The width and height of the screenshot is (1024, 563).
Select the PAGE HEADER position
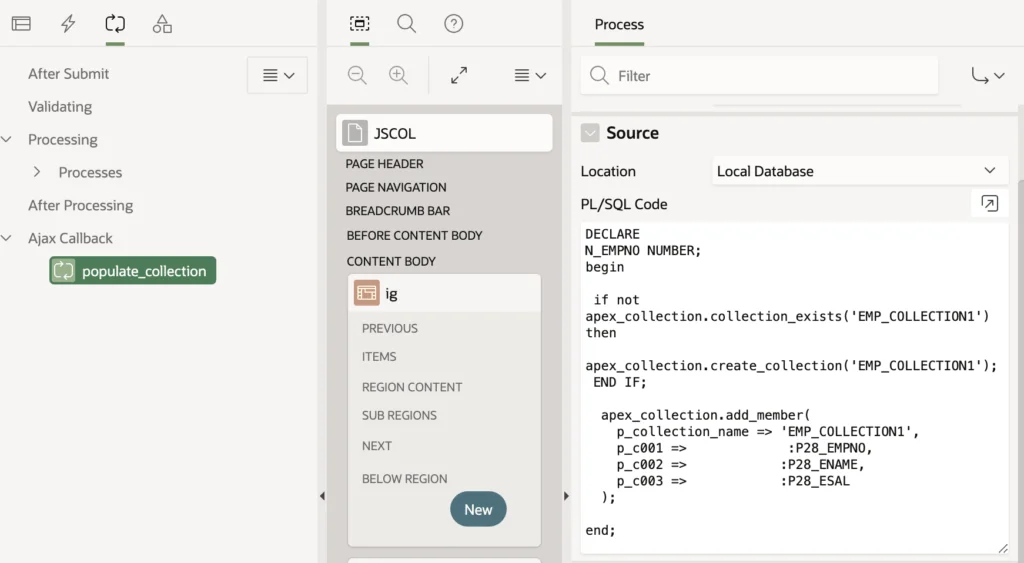[x=385, y=164]
